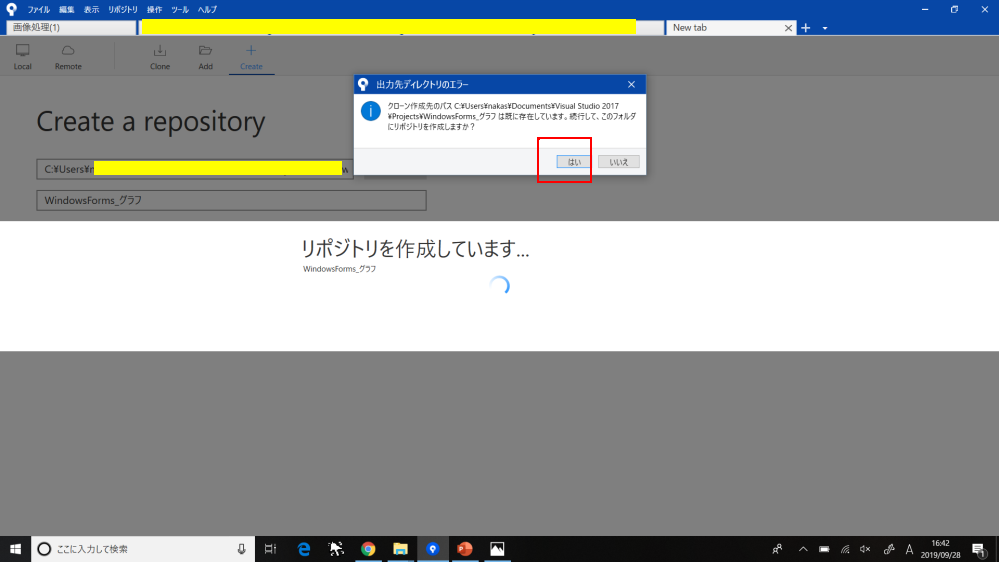Open the snipping tool taskbar icon

coord(336,549)
